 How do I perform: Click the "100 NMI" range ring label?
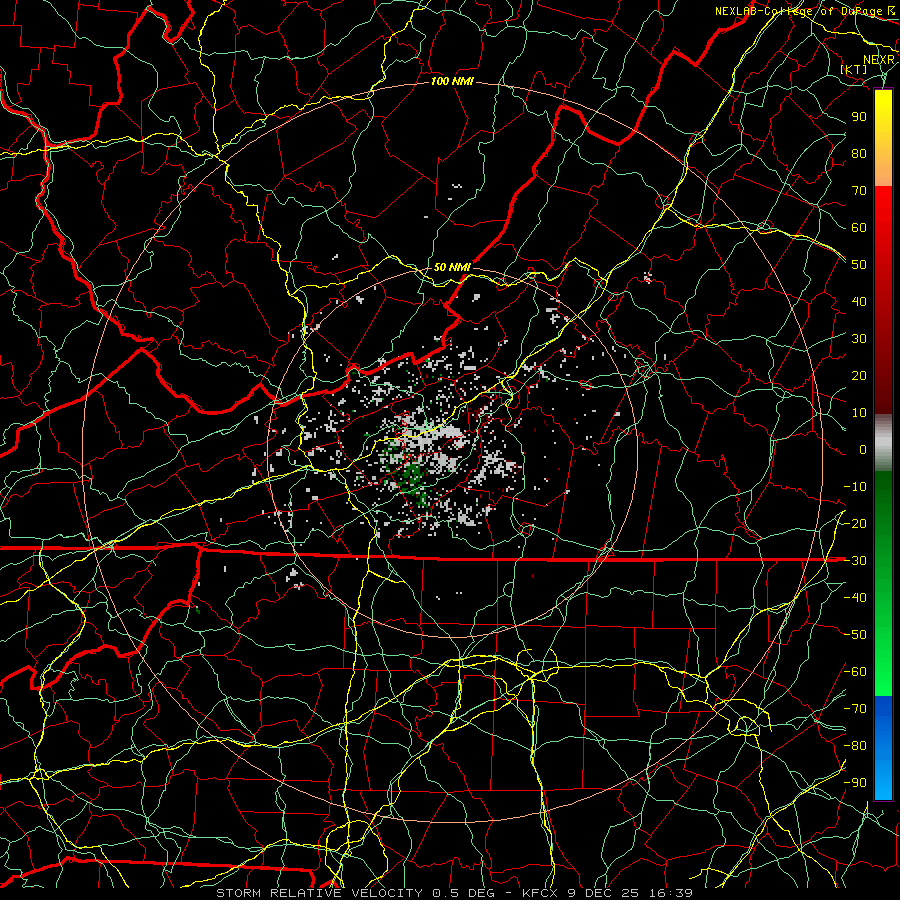[452, 82]
